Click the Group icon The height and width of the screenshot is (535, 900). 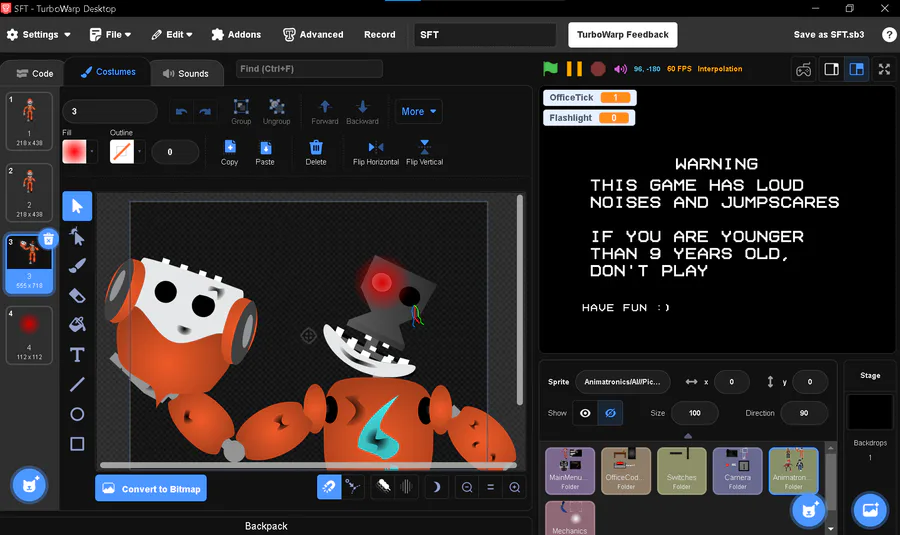(241, 111)
